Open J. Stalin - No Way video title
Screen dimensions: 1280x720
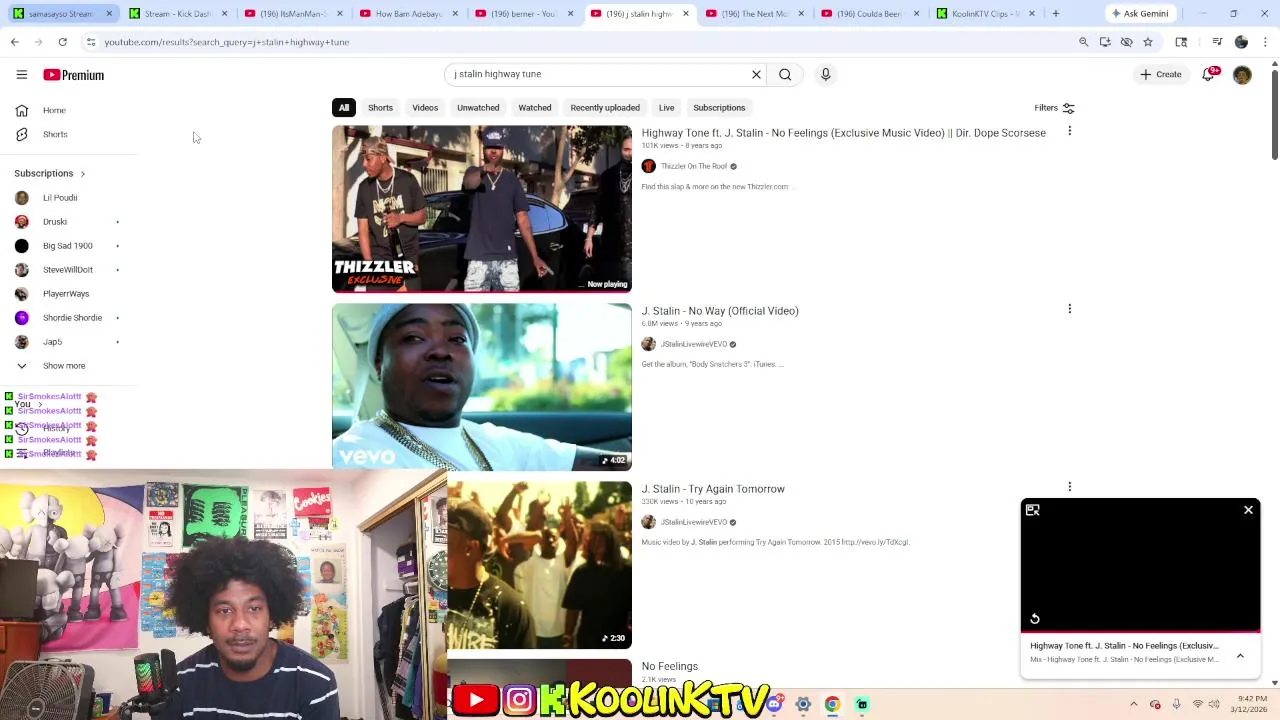(x=720, y=311)
